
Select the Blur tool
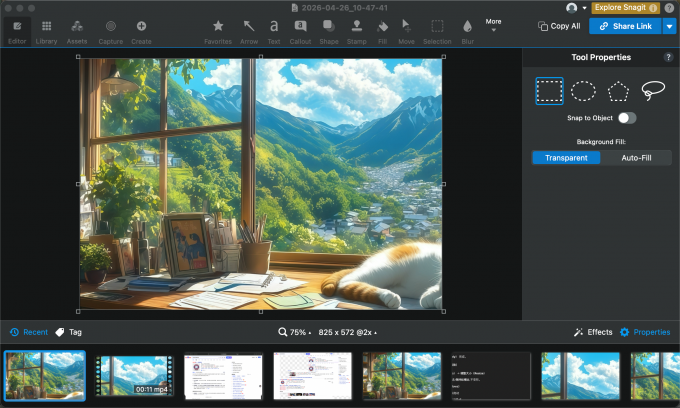coord(468,32)
